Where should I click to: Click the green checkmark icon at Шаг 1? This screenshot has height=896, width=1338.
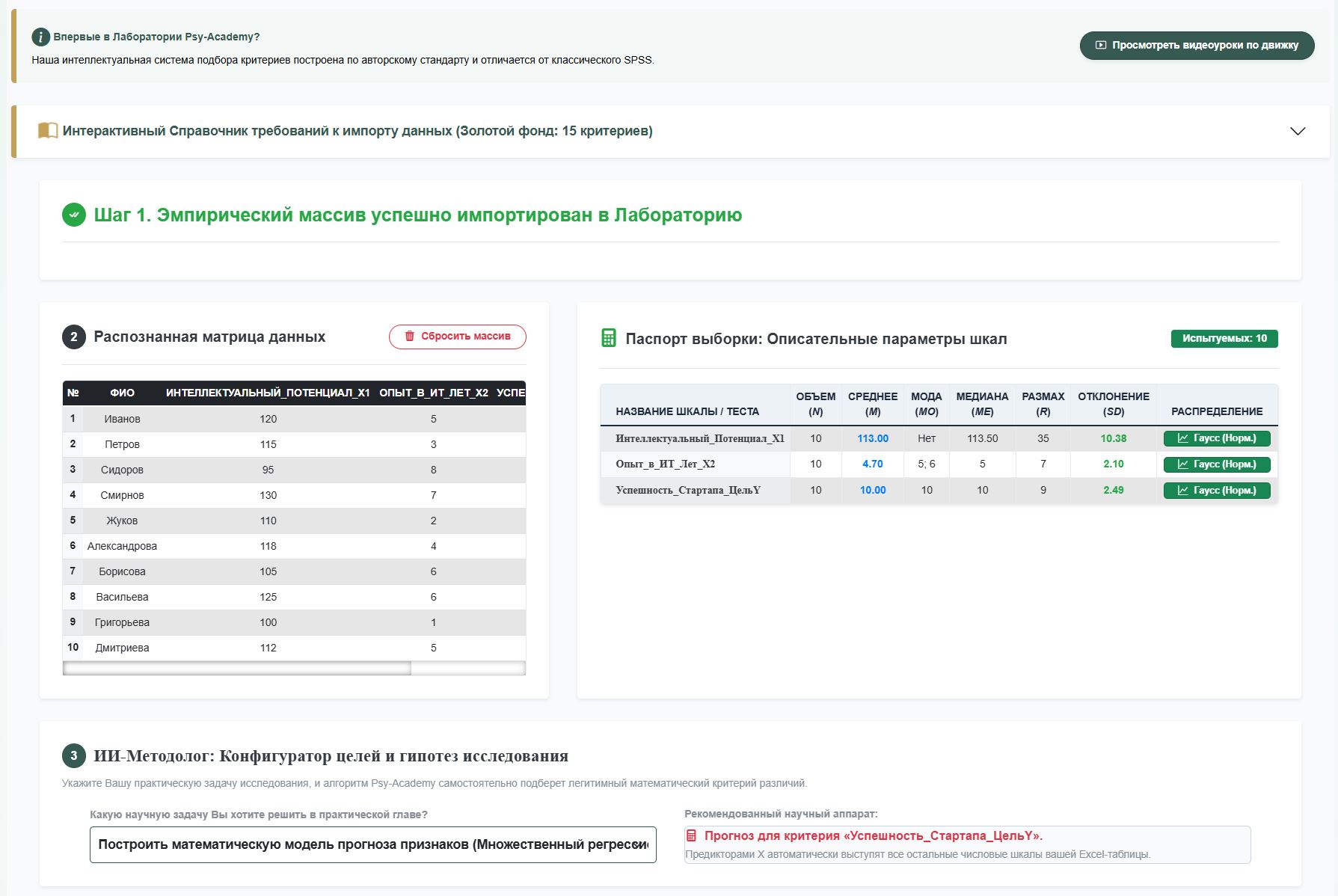click(73, 215)
